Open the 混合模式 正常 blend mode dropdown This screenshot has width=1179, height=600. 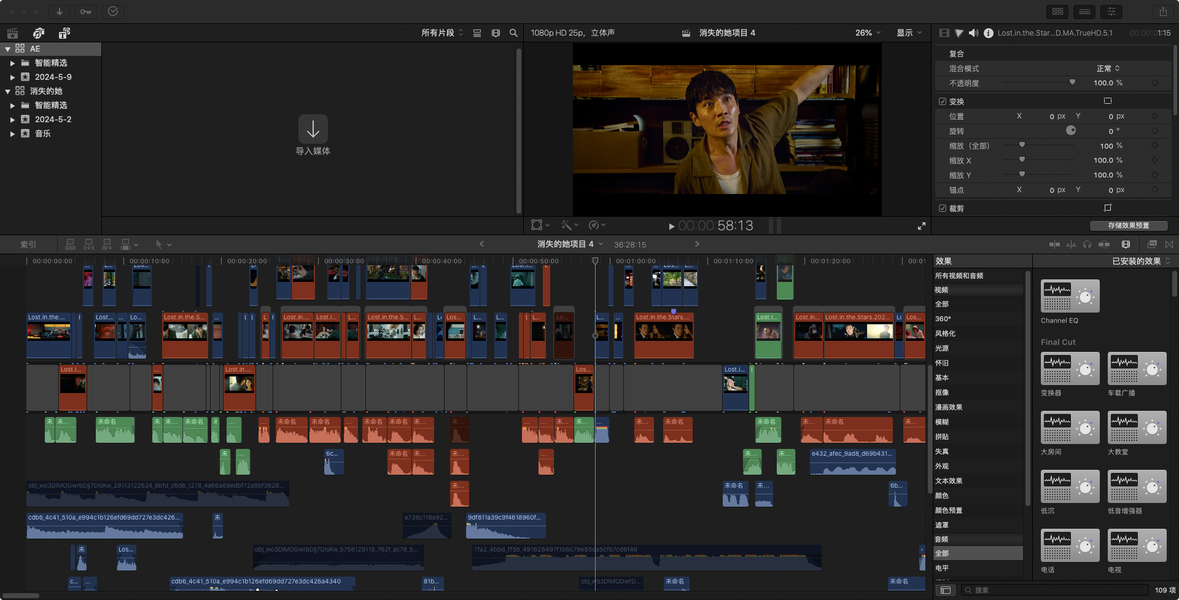tap(1108, 68)
